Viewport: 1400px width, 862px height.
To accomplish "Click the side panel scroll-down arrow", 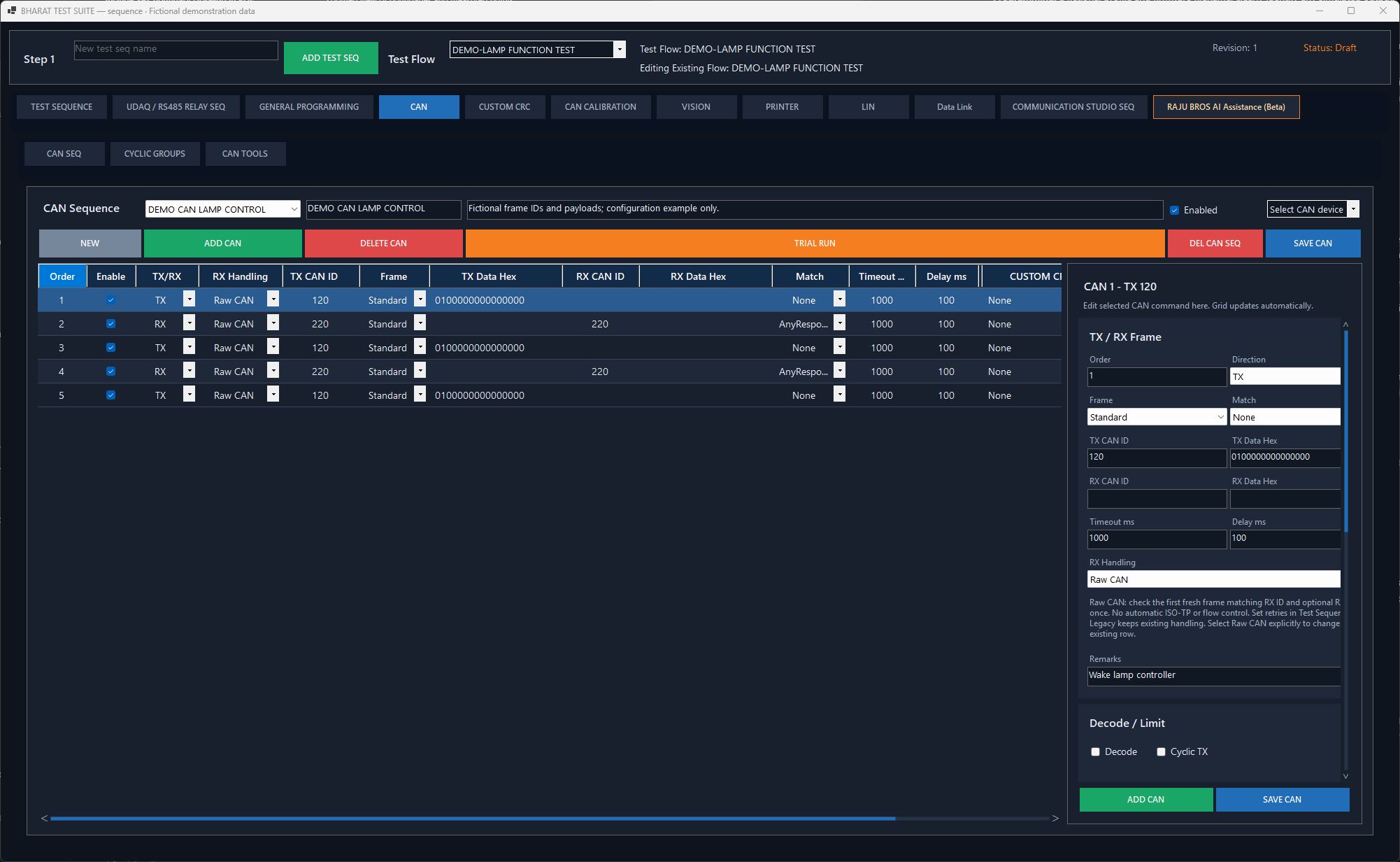I will coord(1345,776).
